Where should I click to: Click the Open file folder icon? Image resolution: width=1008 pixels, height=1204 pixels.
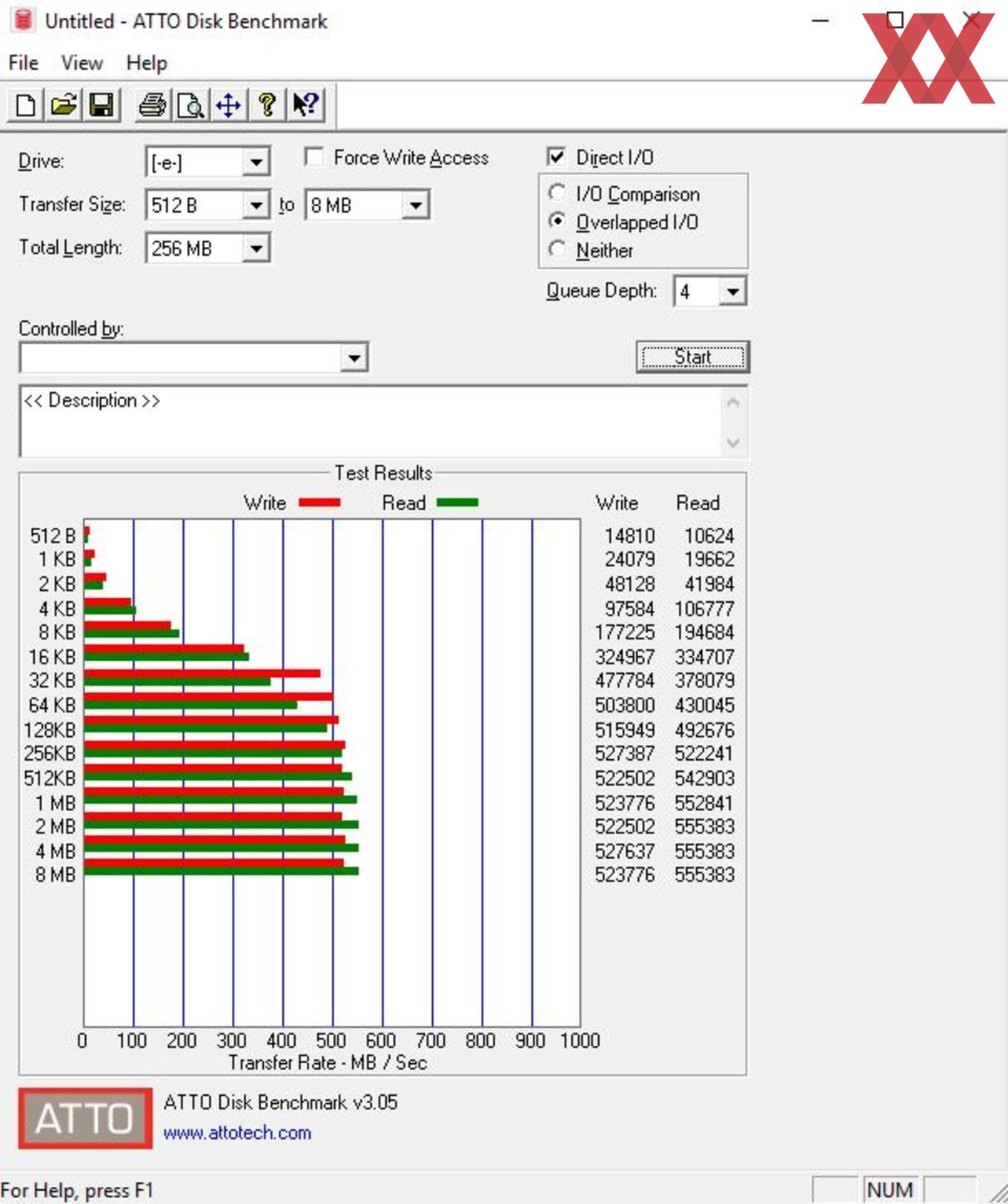click(64, 105)
